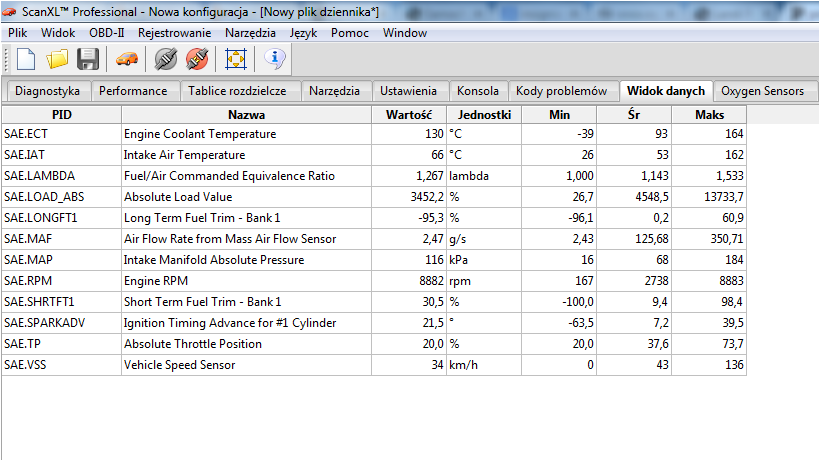
Task: Select the SAE.MAP PID cell
Action: [62, 260]
